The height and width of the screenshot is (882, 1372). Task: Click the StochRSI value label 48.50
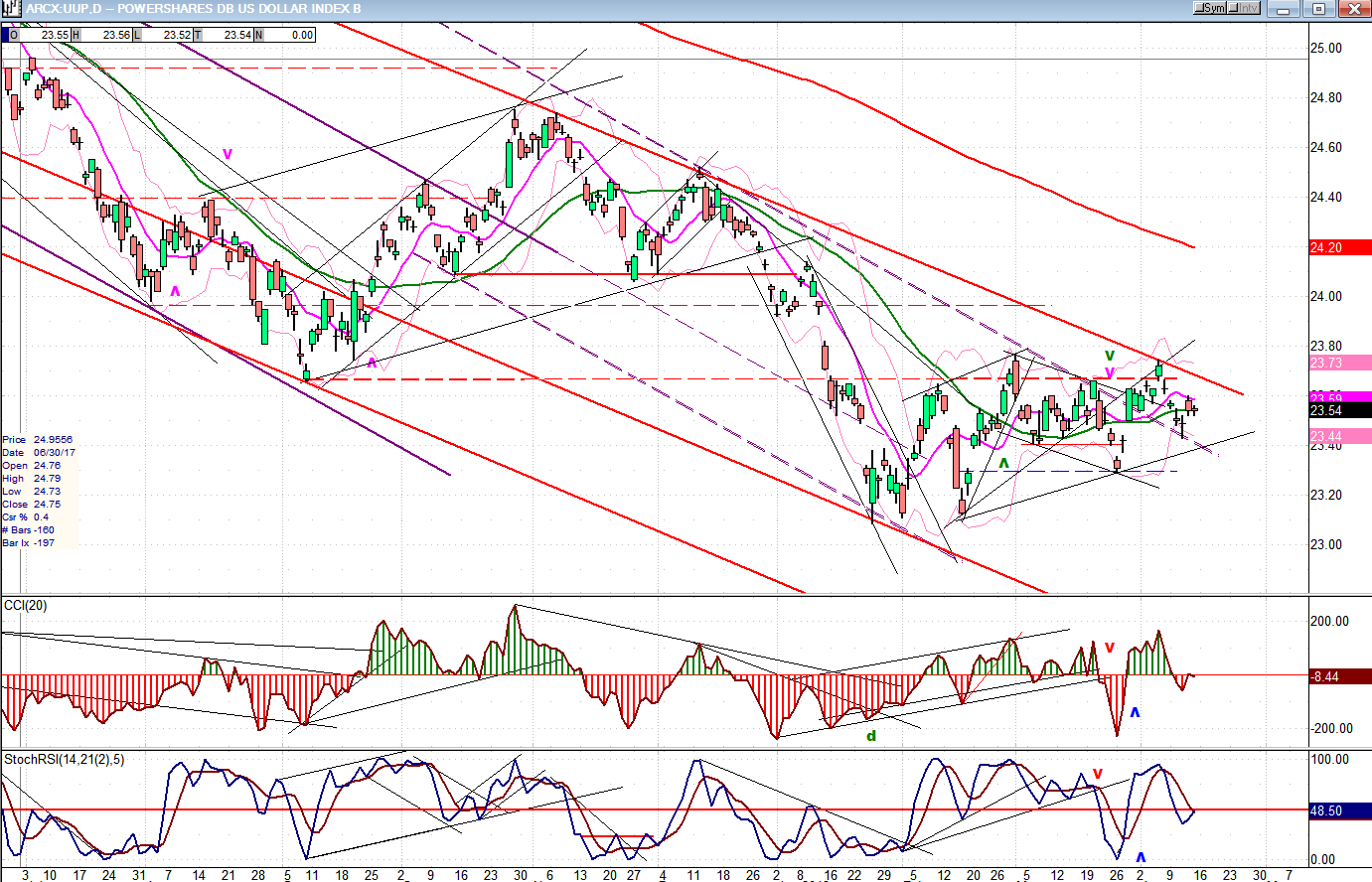coord(1339,810)
